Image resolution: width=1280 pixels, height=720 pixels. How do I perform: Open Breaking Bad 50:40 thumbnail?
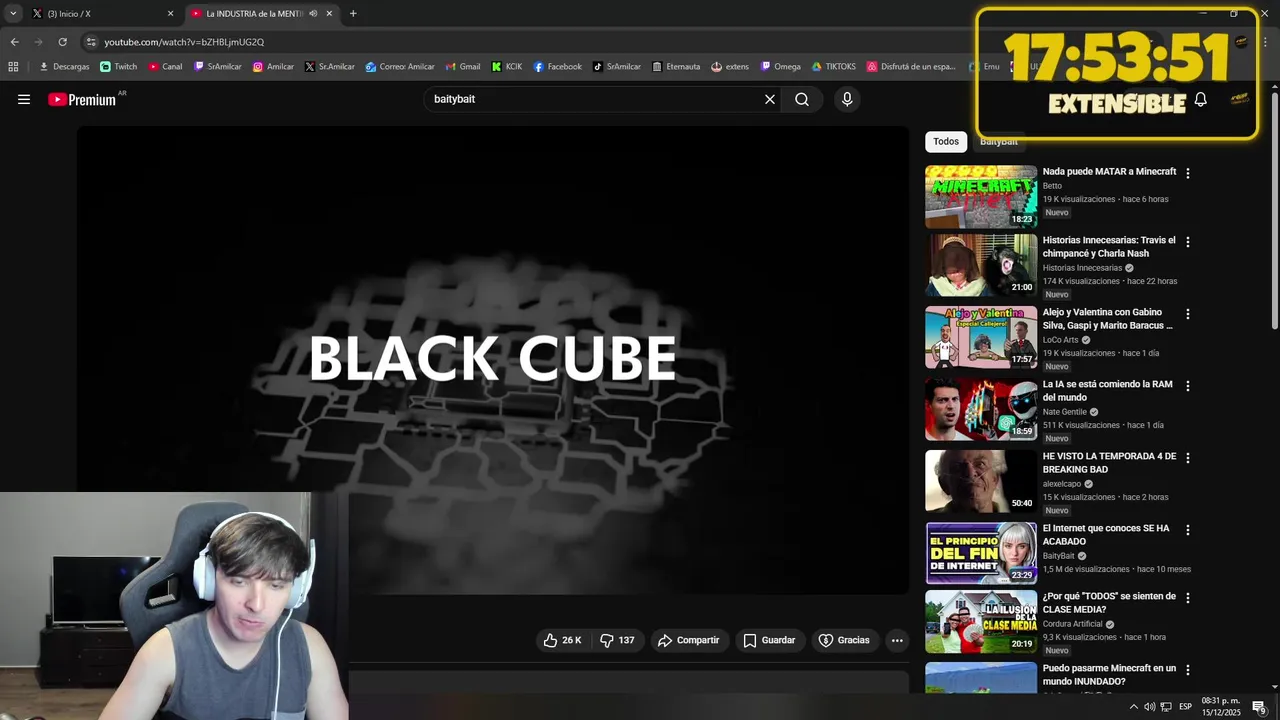[x=981, y=481]
